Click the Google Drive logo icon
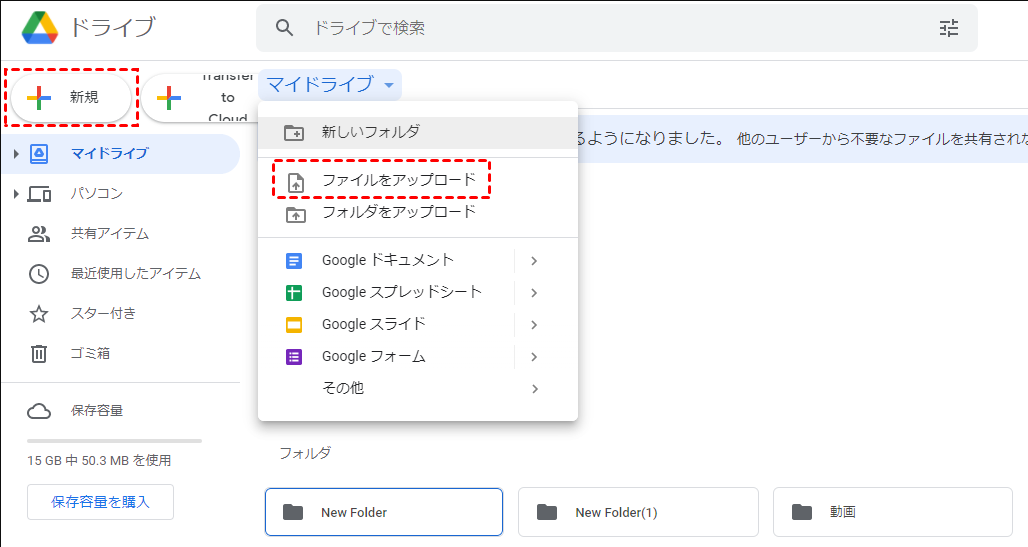1028x547 pixels. coord(39,27)
